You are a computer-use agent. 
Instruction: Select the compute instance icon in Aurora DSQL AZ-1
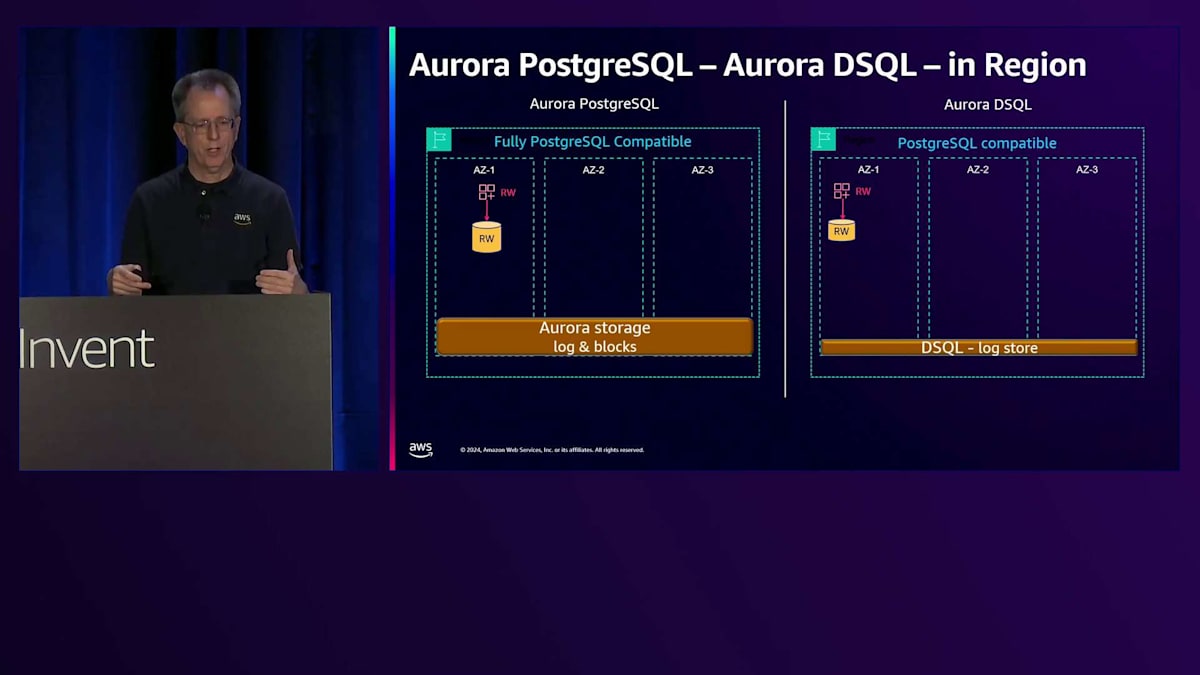[x=842, y=191]
